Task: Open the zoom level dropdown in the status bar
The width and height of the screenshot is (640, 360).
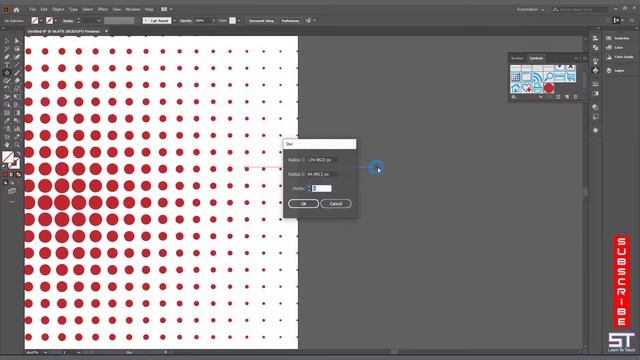Action: (45, 352)
